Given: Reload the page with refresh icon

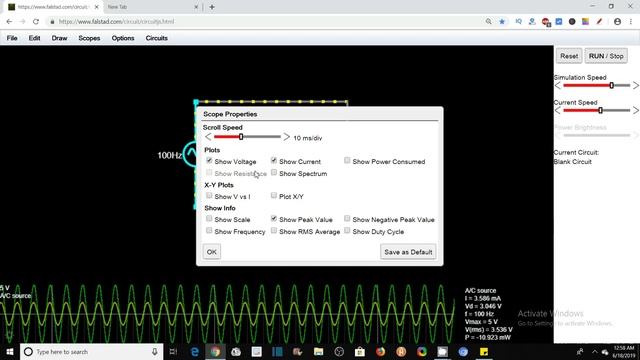Looking at the screenshot, I should [x=36, y=22].
